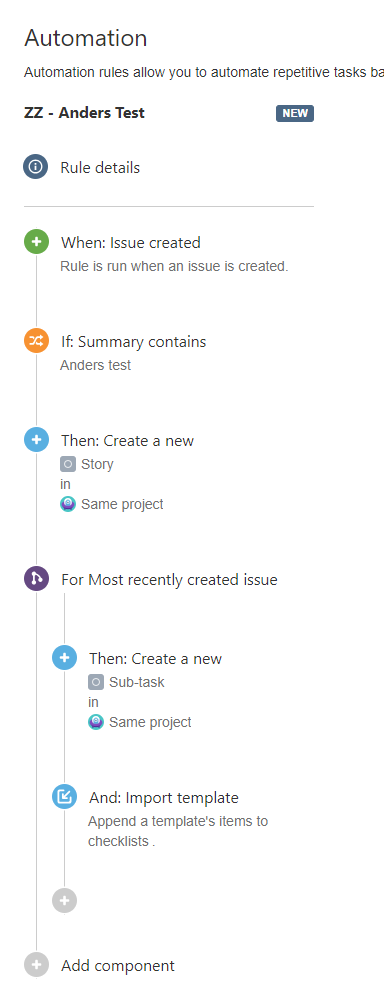Open For Most recently created issue branch
The width and height of the screenshot is (384, 998).
169,580
